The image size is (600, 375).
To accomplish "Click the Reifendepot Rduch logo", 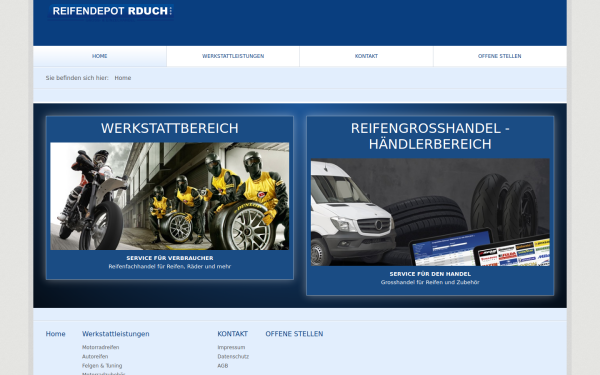I will tap(111, 12).
